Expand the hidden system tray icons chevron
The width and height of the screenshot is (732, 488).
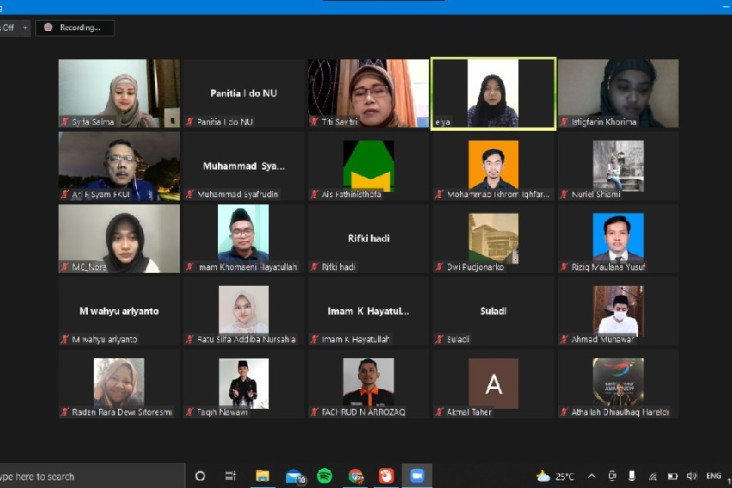click(x=591, y=476)
